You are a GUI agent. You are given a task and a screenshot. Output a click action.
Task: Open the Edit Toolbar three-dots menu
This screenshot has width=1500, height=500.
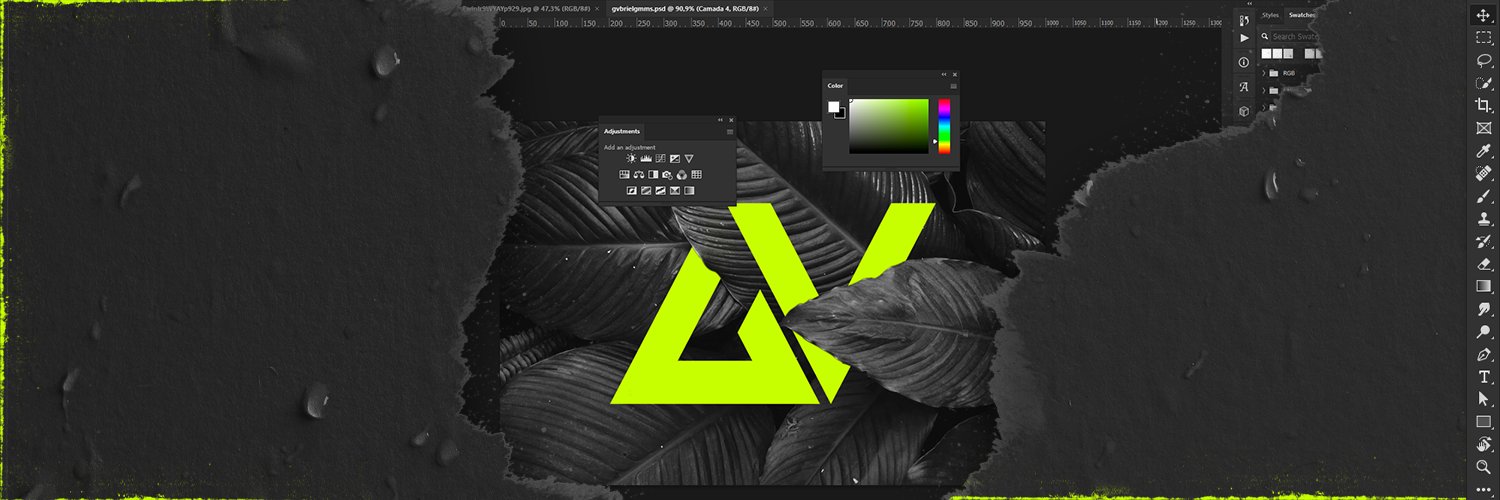pos(1484,489)
